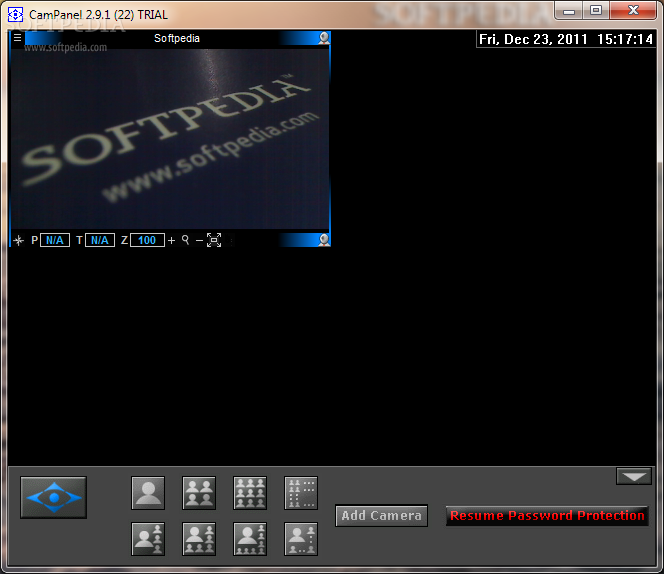Open the Softpedia camera menu icon

click(17, 38)
